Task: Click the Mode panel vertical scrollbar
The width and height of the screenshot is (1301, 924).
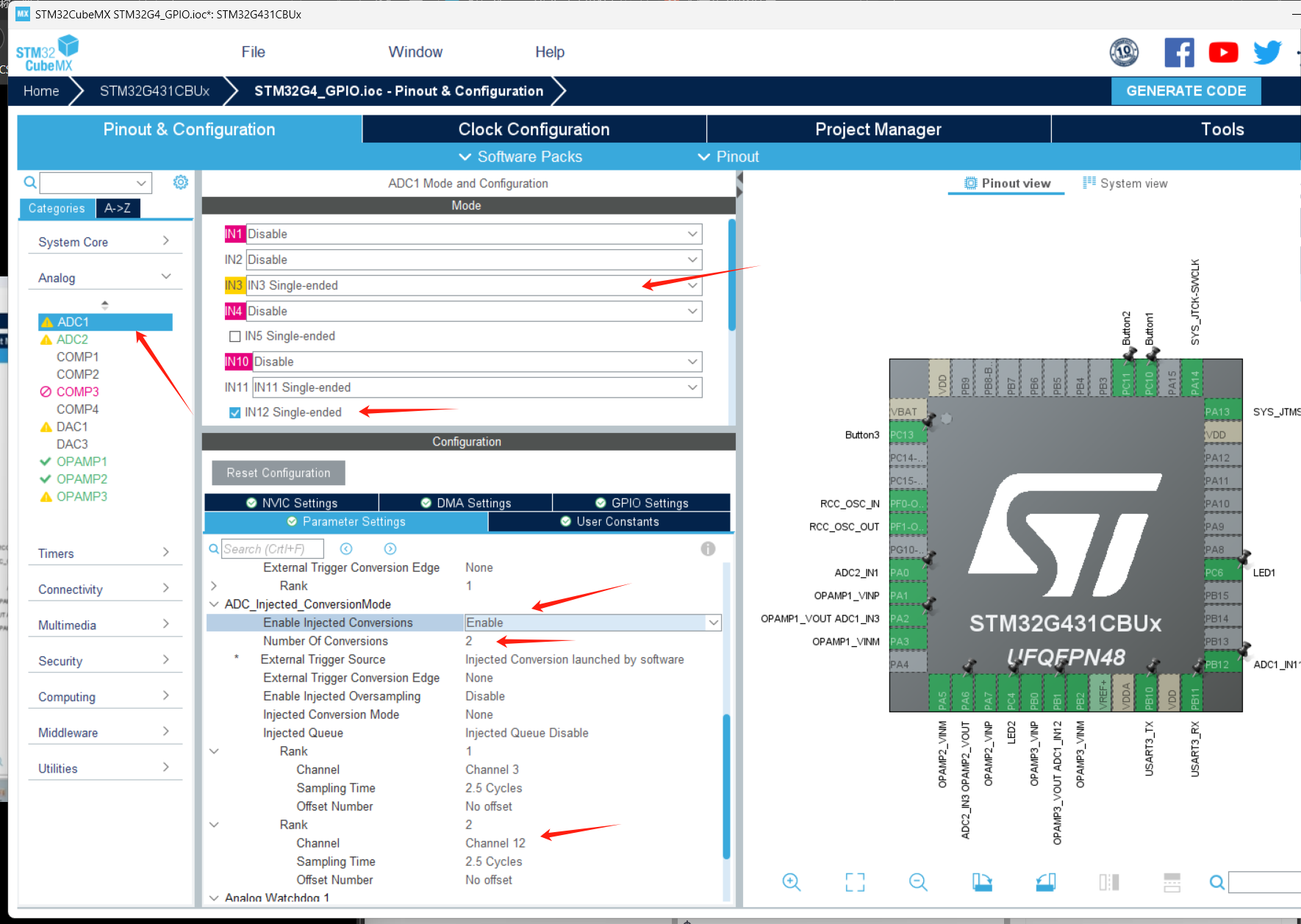Action: pyautogui.click(x=731, y=275)
